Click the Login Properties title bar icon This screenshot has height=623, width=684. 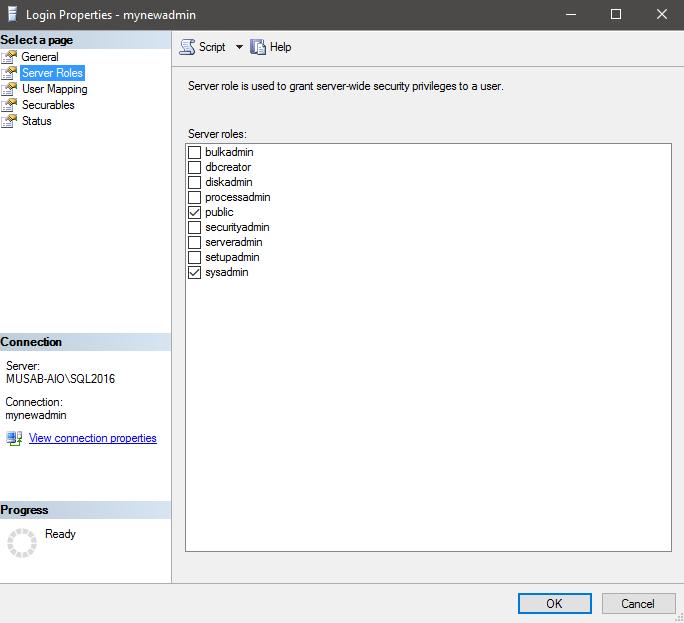point(13,14)
